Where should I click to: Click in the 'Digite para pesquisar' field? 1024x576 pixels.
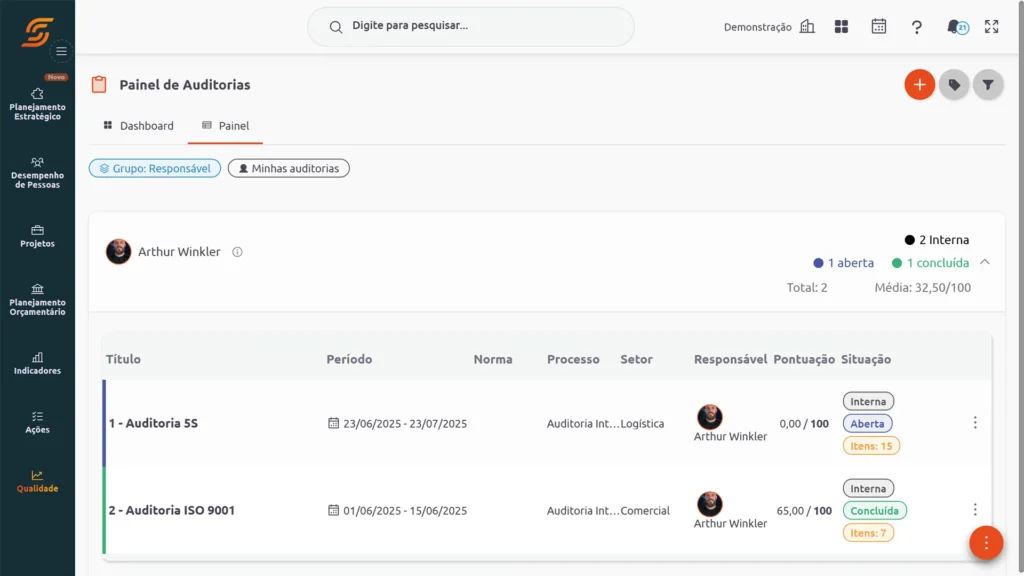(470, 26)
